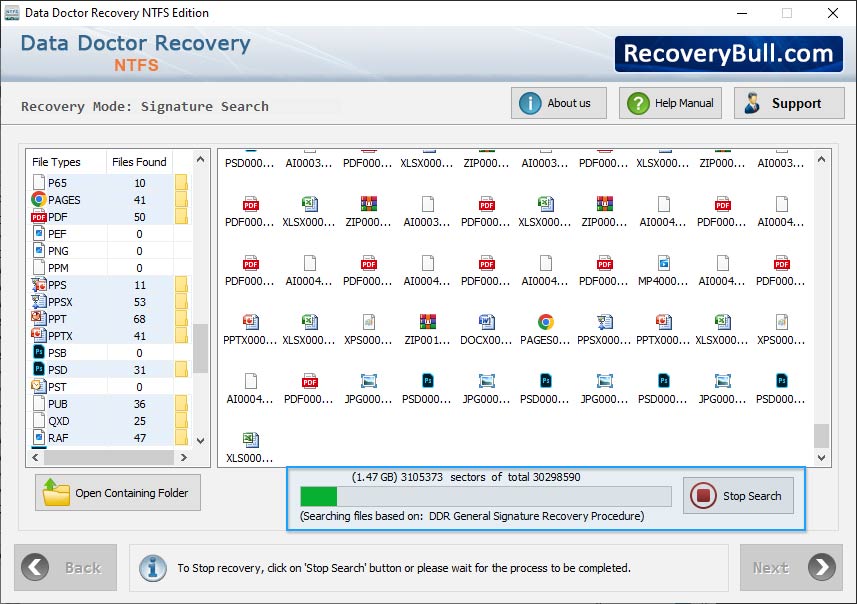857x604 pixels.
Task: Open the folder icon in the QXD row
Action: pyautogui.click(x=181, y=421)
